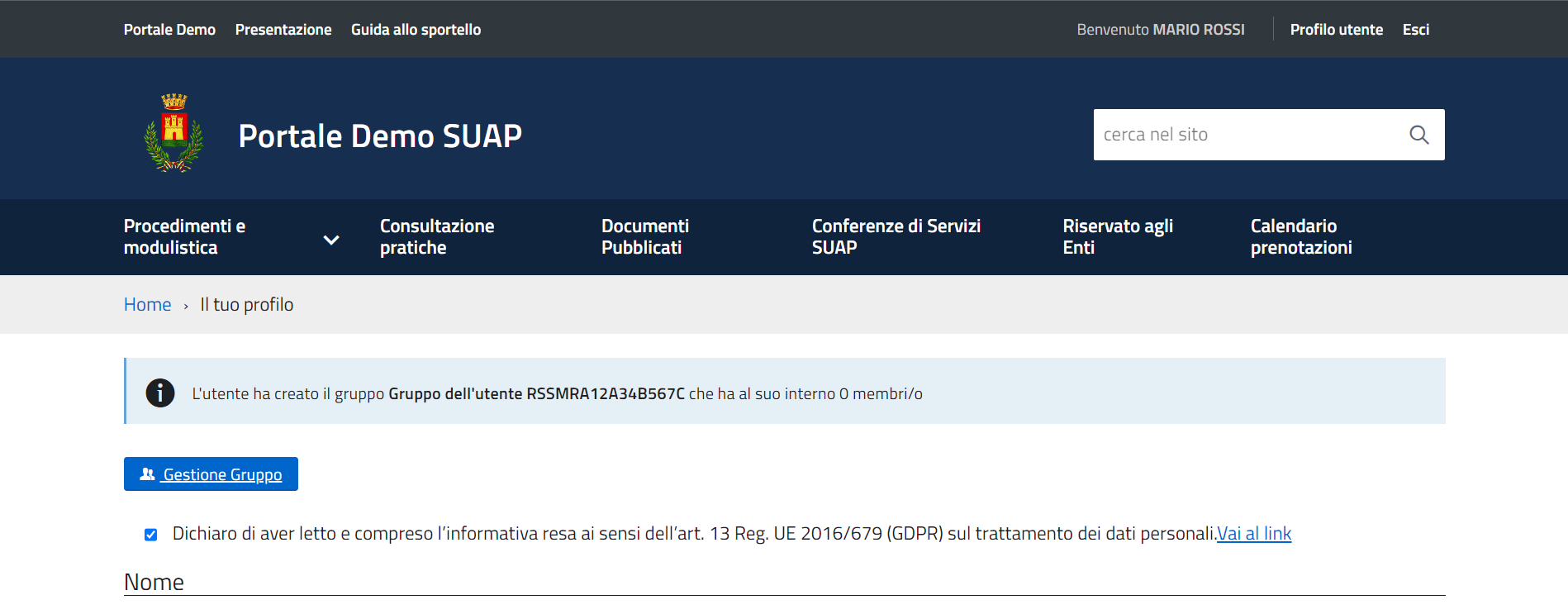1568x614 pixels.
Task: Open Guida allo sportello link
Action: pos(416,30)
